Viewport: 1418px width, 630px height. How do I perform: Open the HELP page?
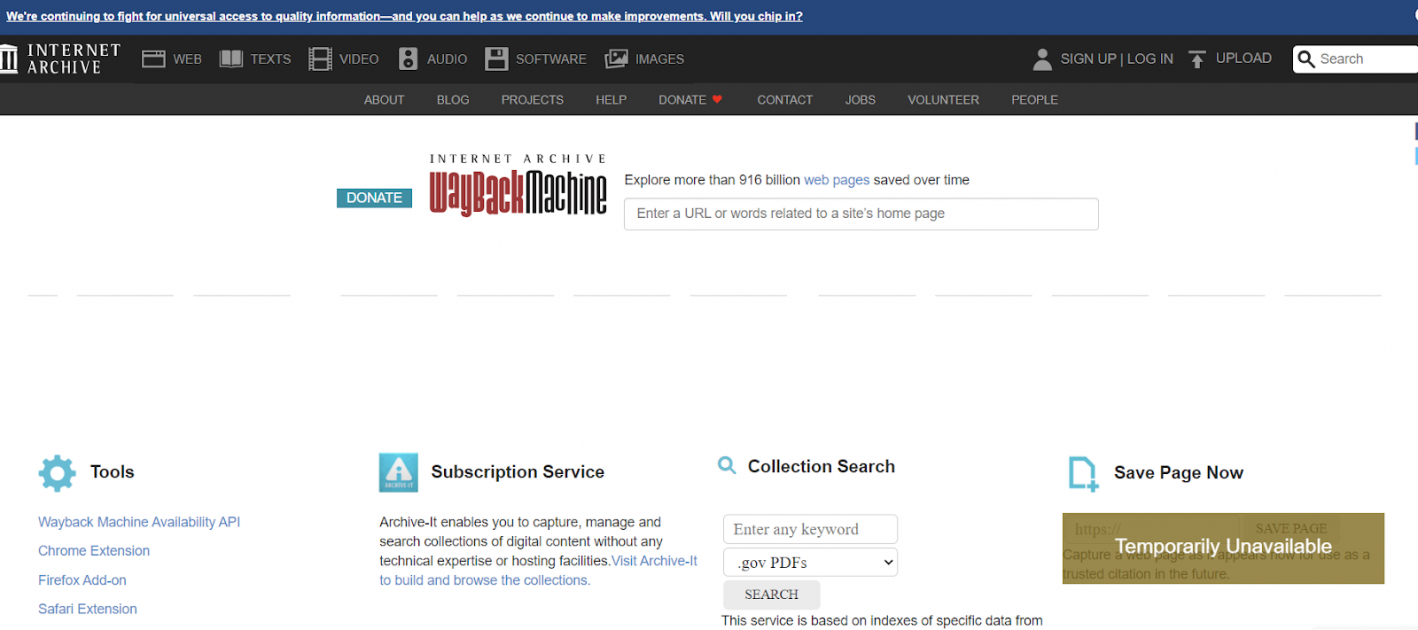coord(611,100)
